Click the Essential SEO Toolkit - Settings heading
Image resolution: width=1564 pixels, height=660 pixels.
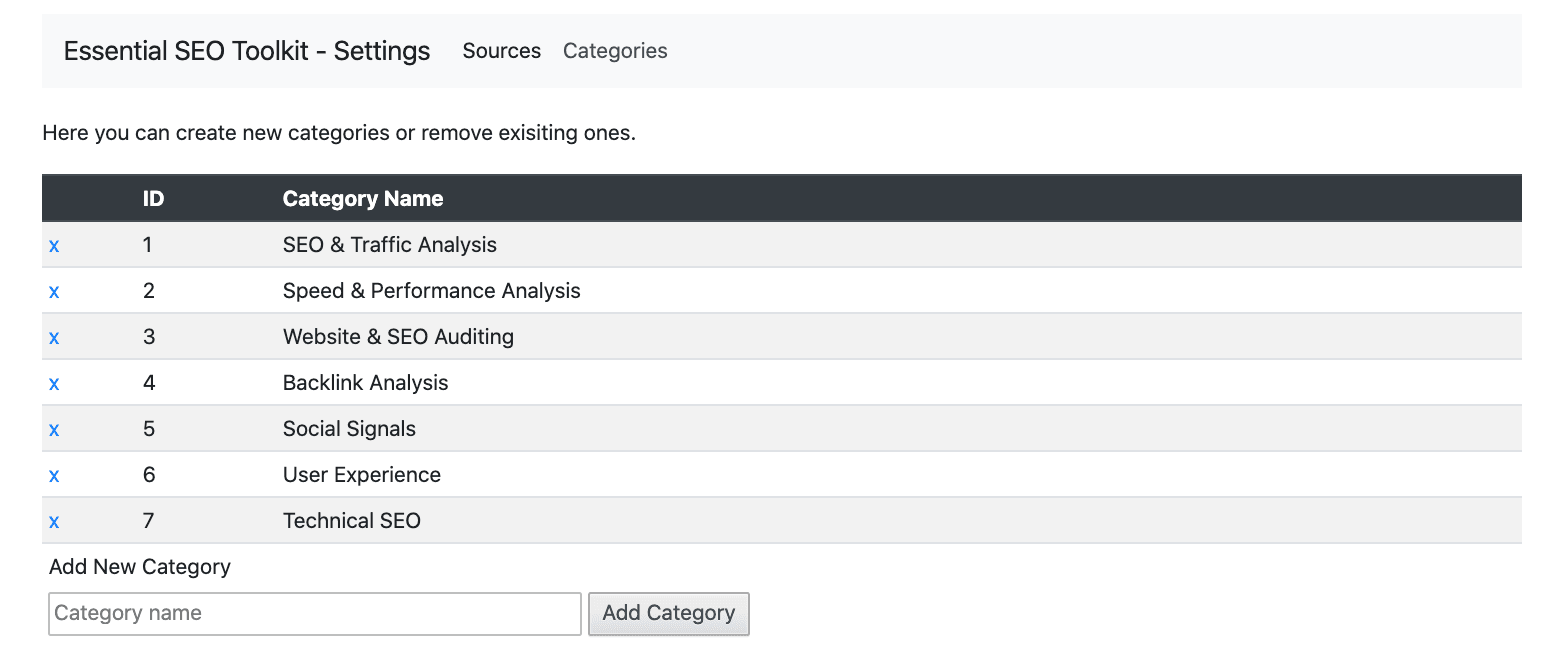click(246, 50)
